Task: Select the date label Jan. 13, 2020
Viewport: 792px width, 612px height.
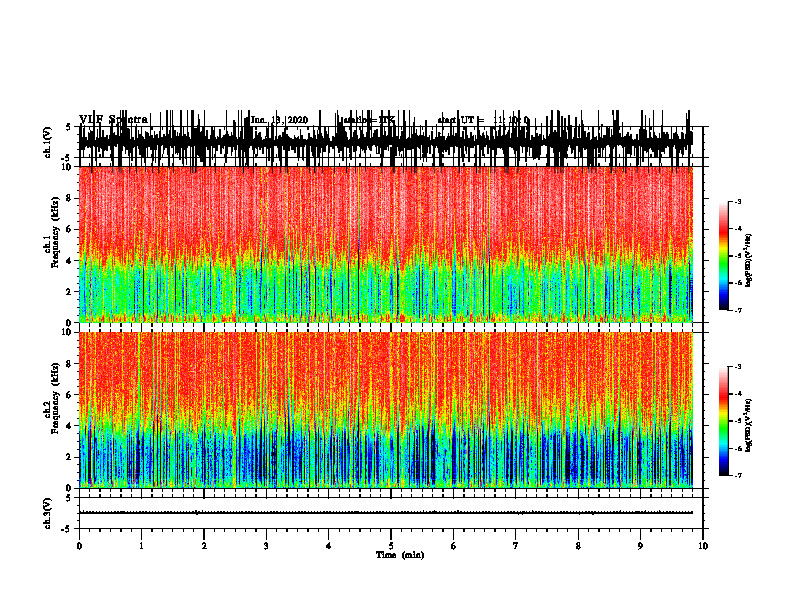Action: [x=279, y=120]
